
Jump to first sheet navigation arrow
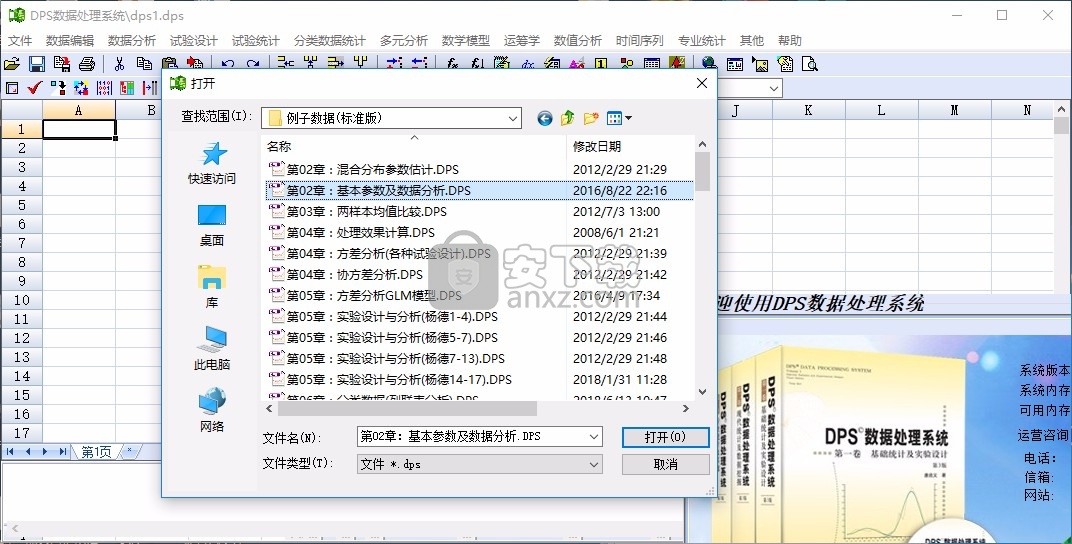pos(10,451)
